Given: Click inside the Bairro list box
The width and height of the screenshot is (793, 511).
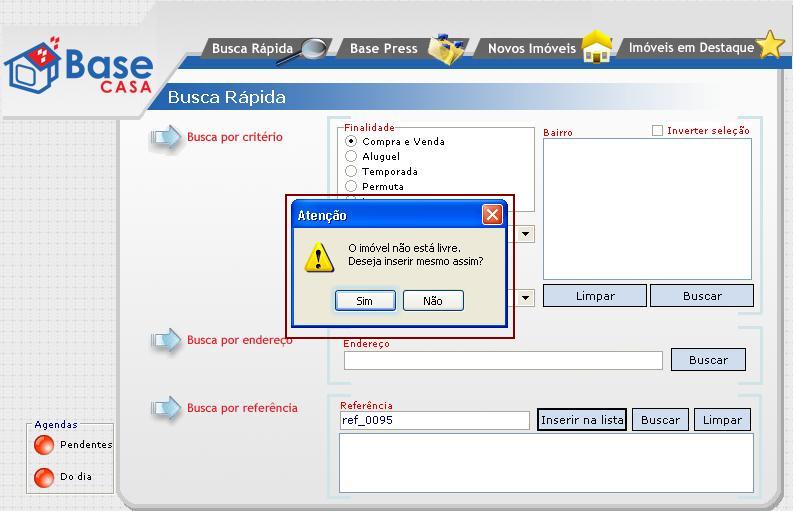Looking at the screenshot, I should tap(647, 209).
